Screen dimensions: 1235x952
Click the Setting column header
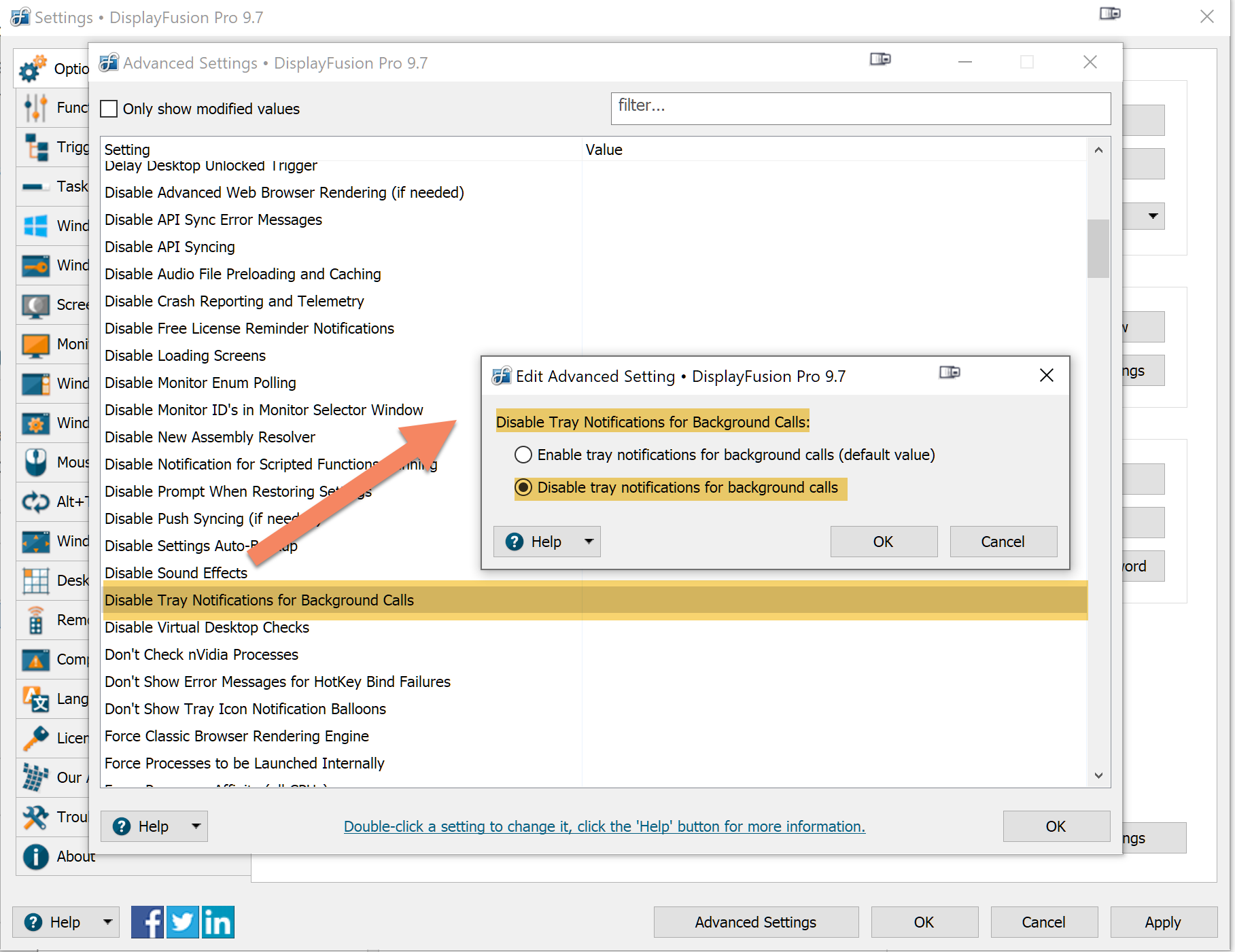click(x=342, y=149)
